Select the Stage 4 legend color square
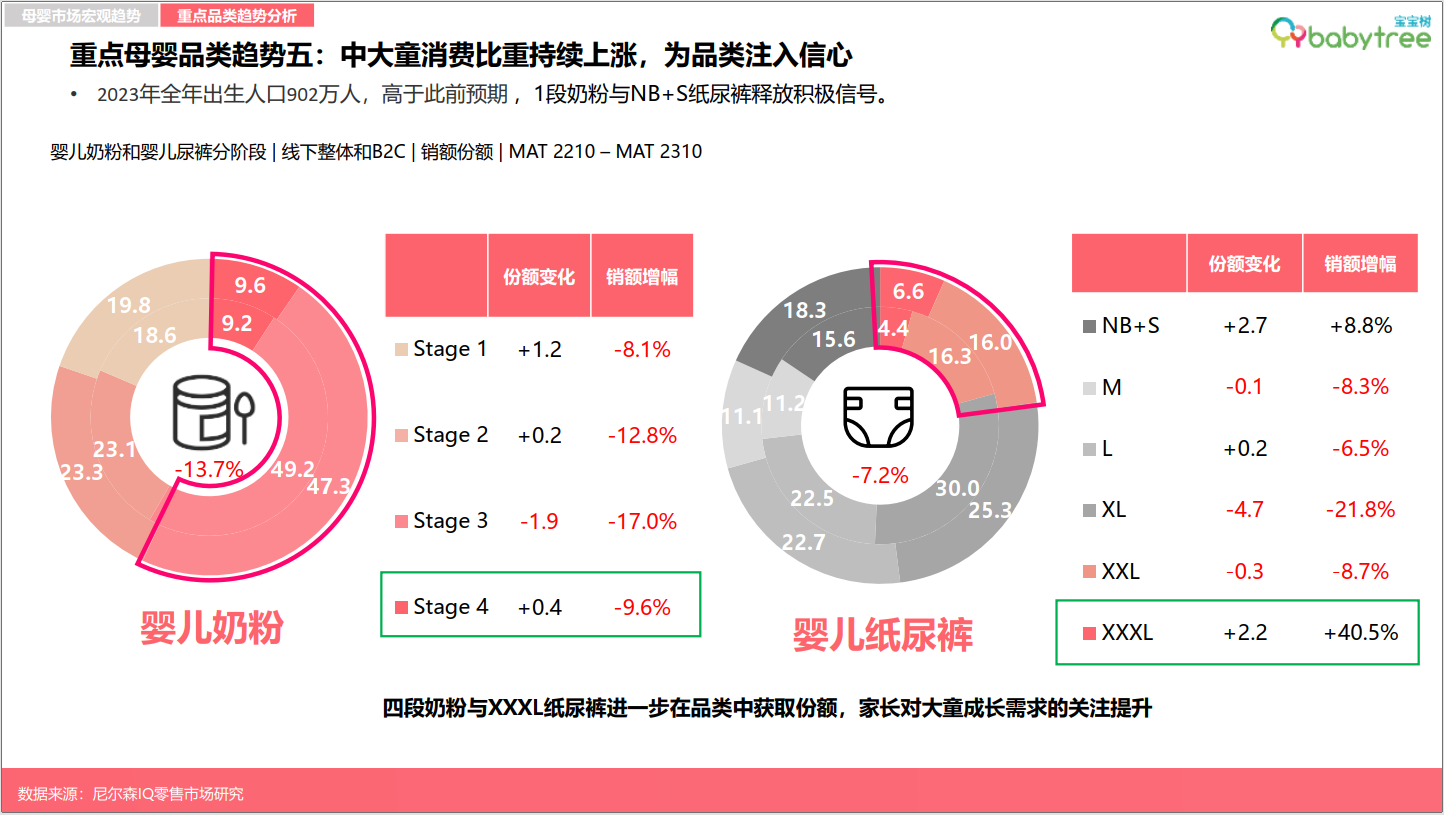1444x815 pixels. tap(401, 607)
